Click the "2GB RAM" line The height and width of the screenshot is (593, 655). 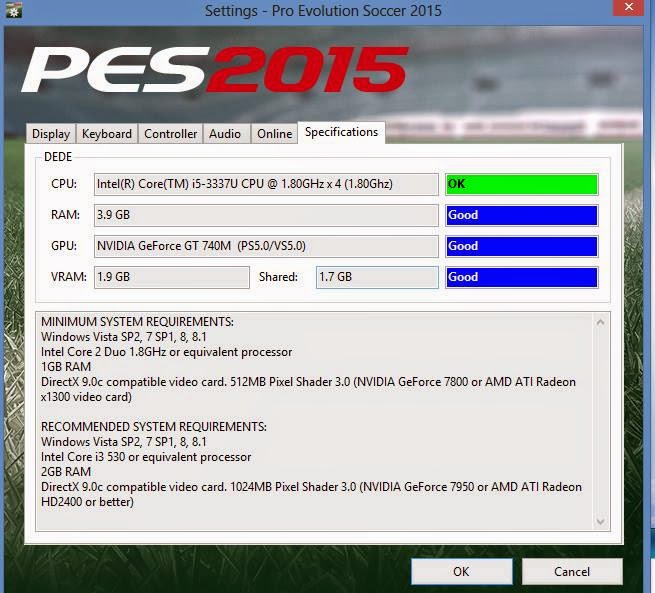point(66,471)
